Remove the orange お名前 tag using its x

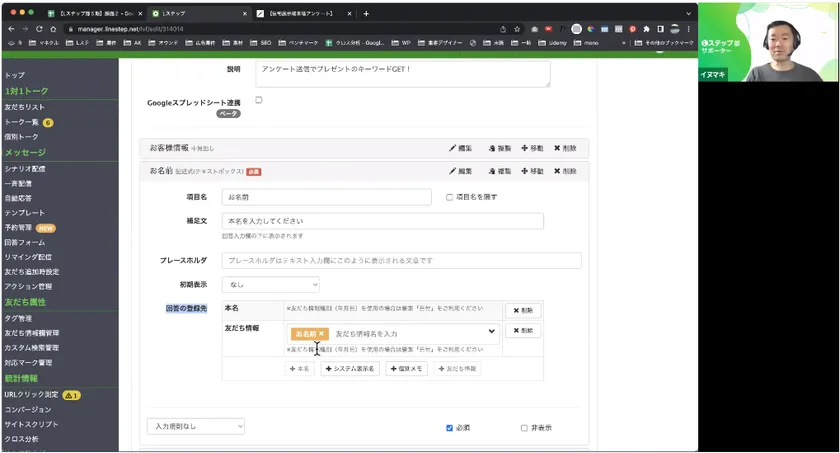322,333
